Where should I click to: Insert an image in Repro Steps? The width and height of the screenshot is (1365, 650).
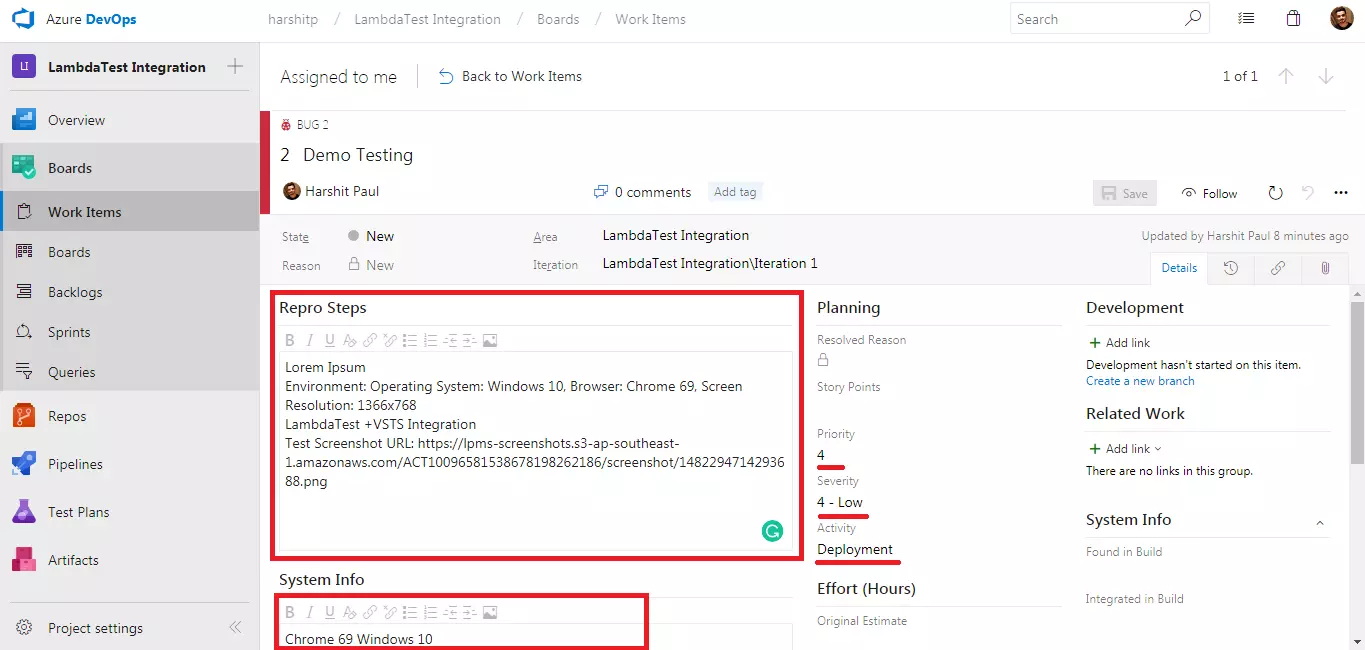(490, 340)
